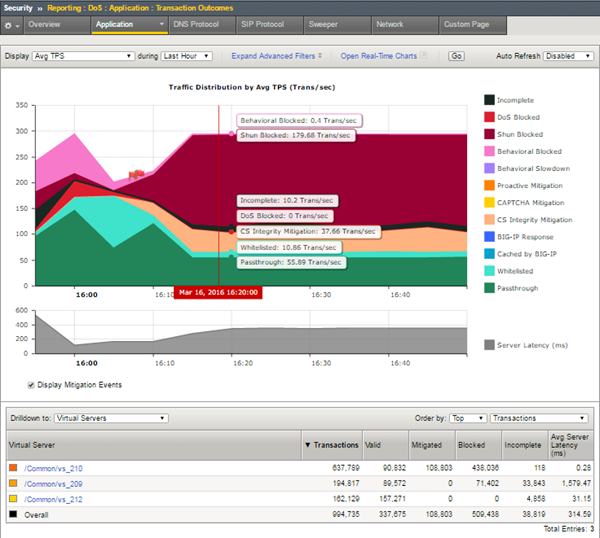Sort table by Transactions column header
Viewport: 600px width, 538px height.
tap(330, 443)
